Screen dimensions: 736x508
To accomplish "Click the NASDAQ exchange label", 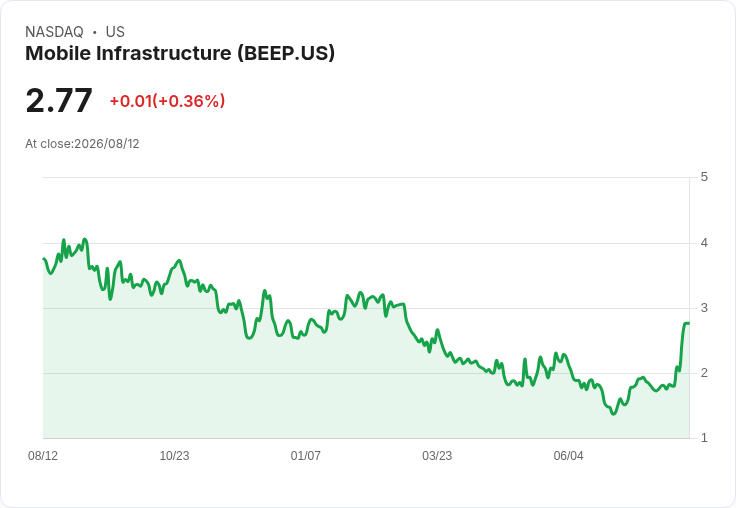I will [x=54, y=32].
